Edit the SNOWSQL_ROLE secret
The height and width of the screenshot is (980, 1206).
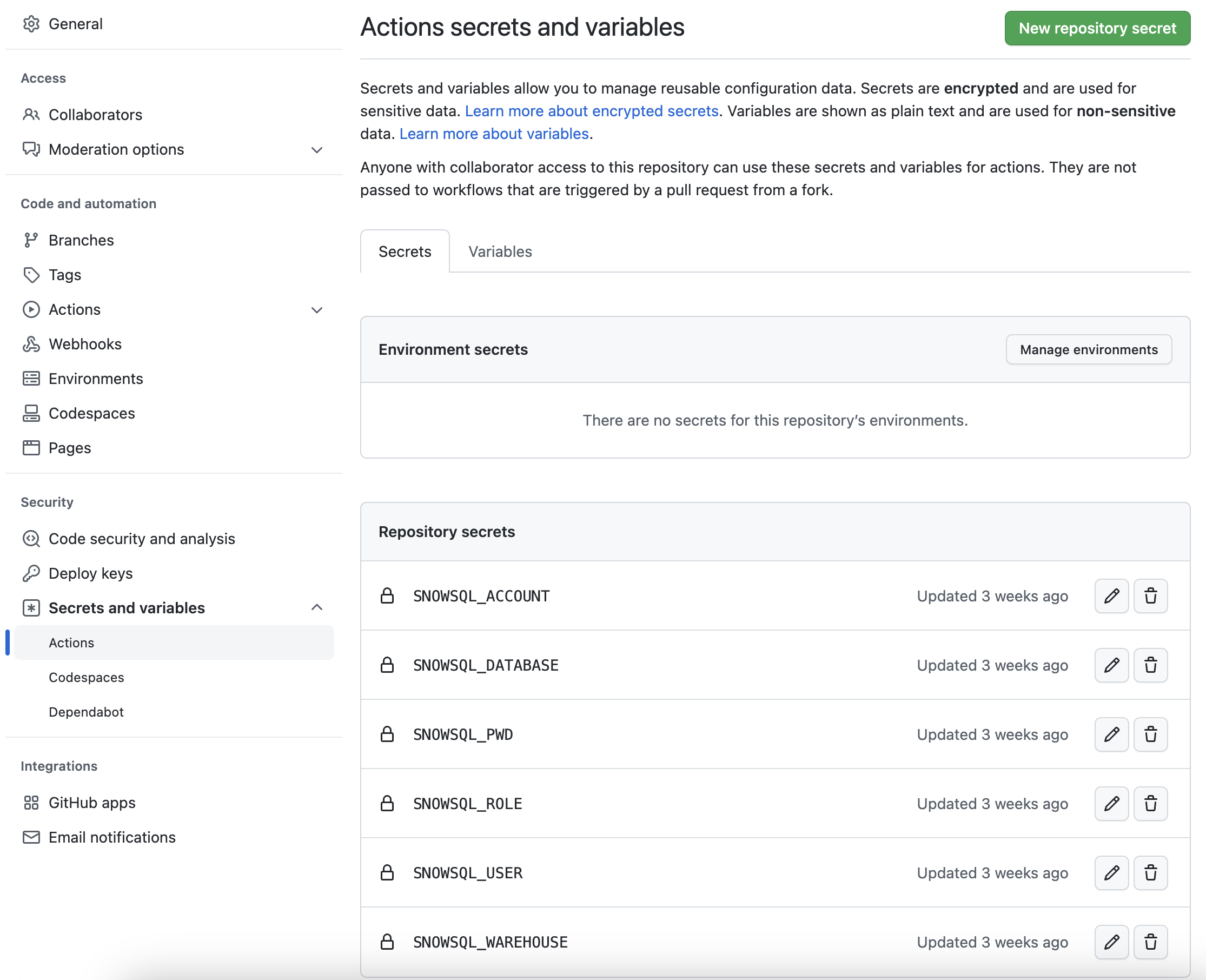pyautogui.click(x=1111, y=803)
